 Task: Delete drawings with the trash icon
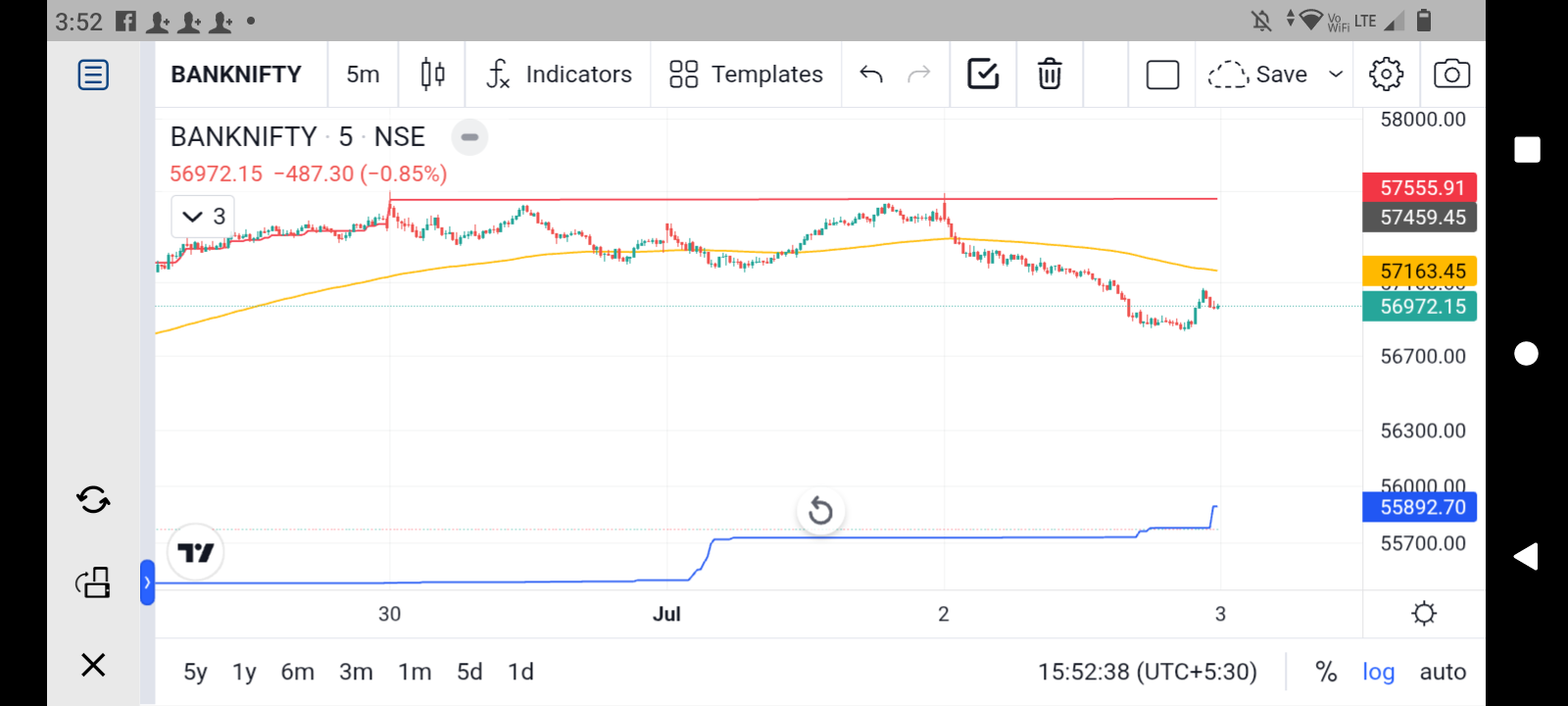pyautogui.click(x=1050, y=75)
